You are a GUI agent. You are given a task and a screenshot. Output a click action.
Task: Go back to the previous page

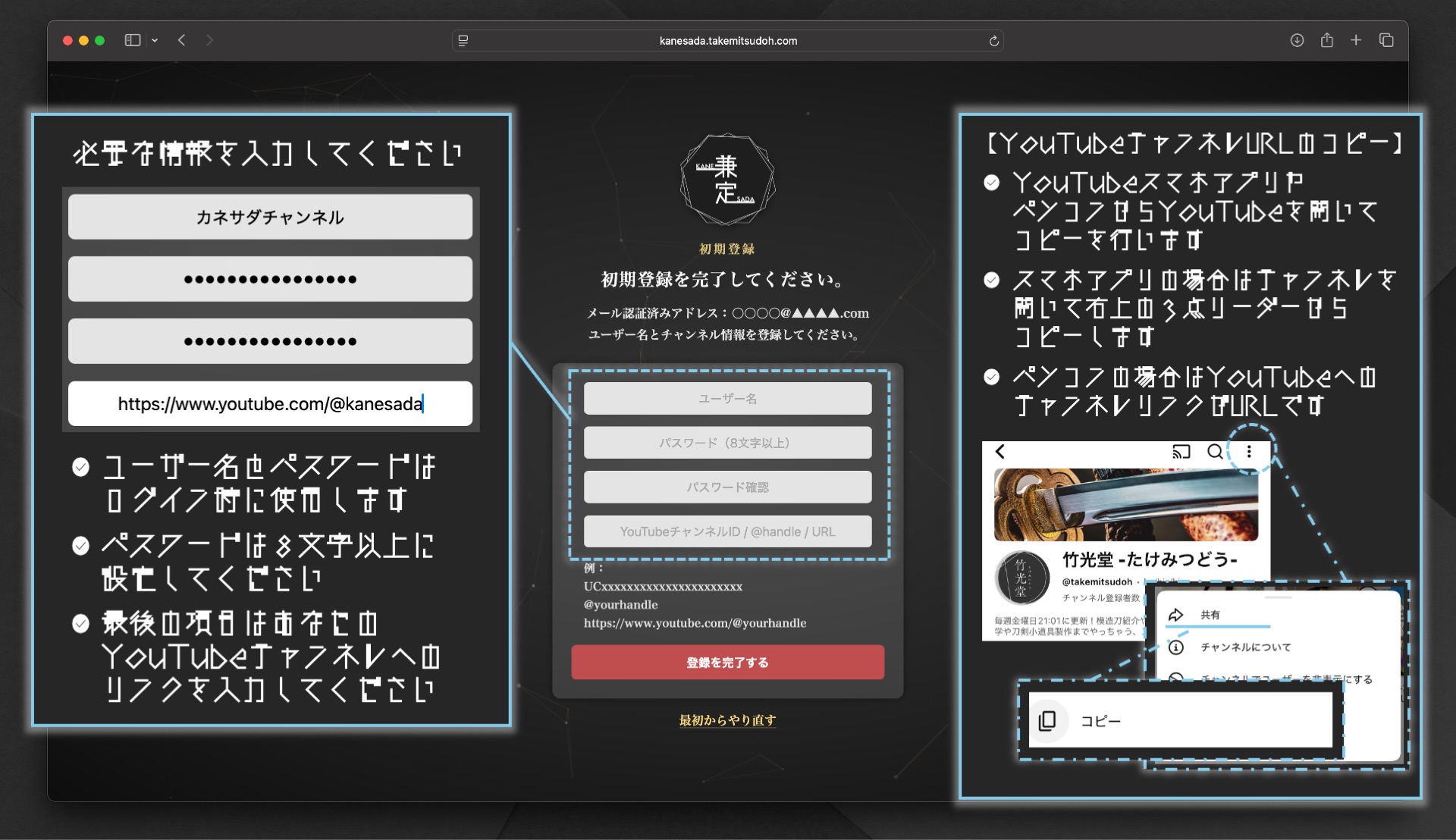tap(182, 40)
